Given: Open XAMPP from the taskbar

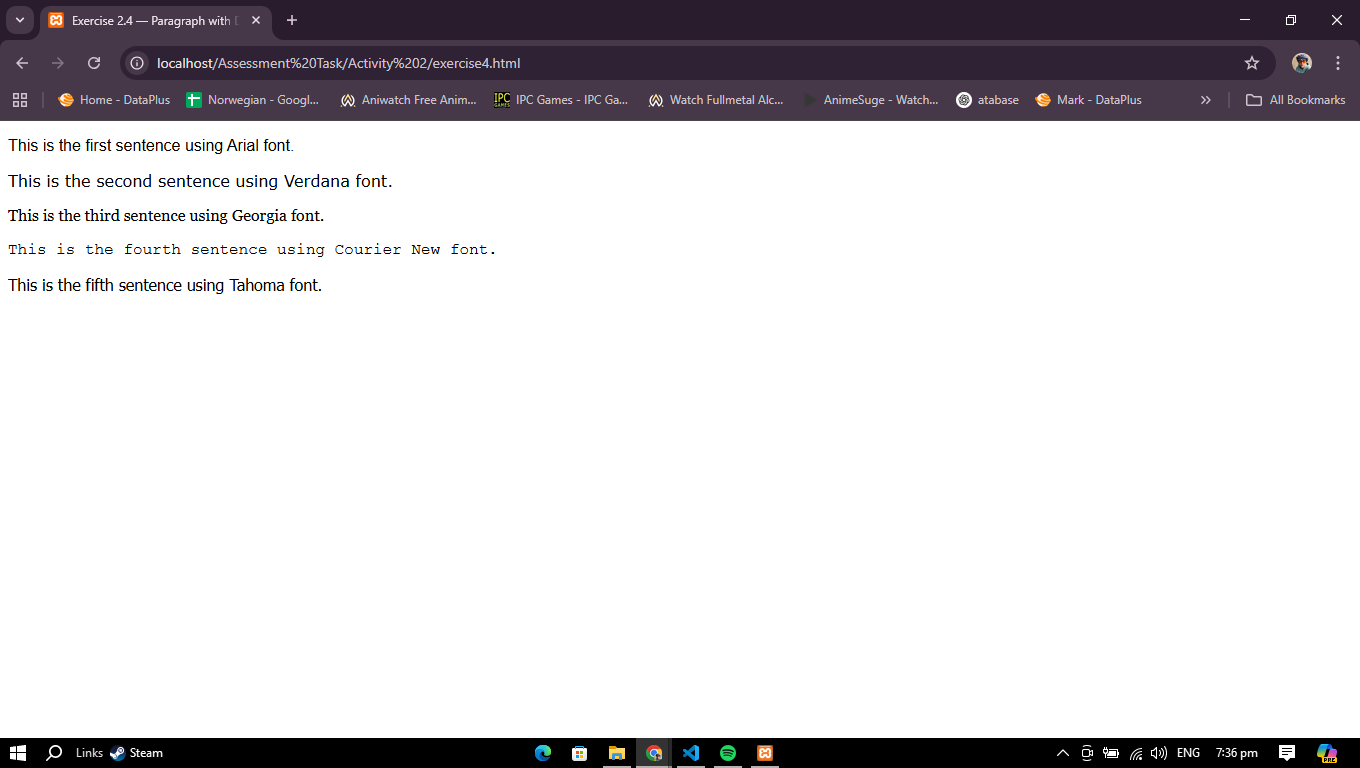Looking at the screenshot, I should pos(765,753).
